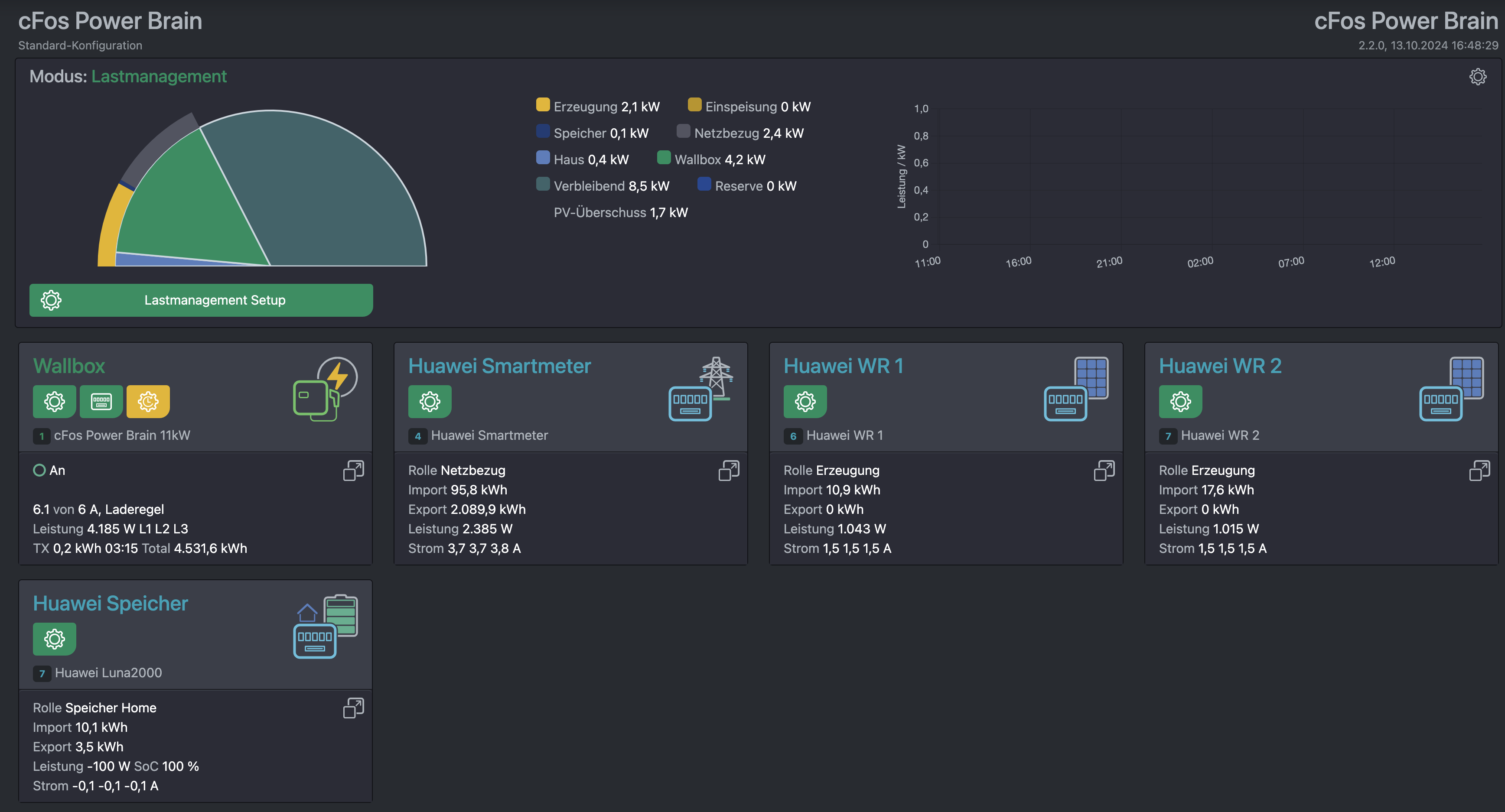Click the Standard-Konfiguration subtitle
This screenshot has height=812, width=1505.
tap(80, 45)
